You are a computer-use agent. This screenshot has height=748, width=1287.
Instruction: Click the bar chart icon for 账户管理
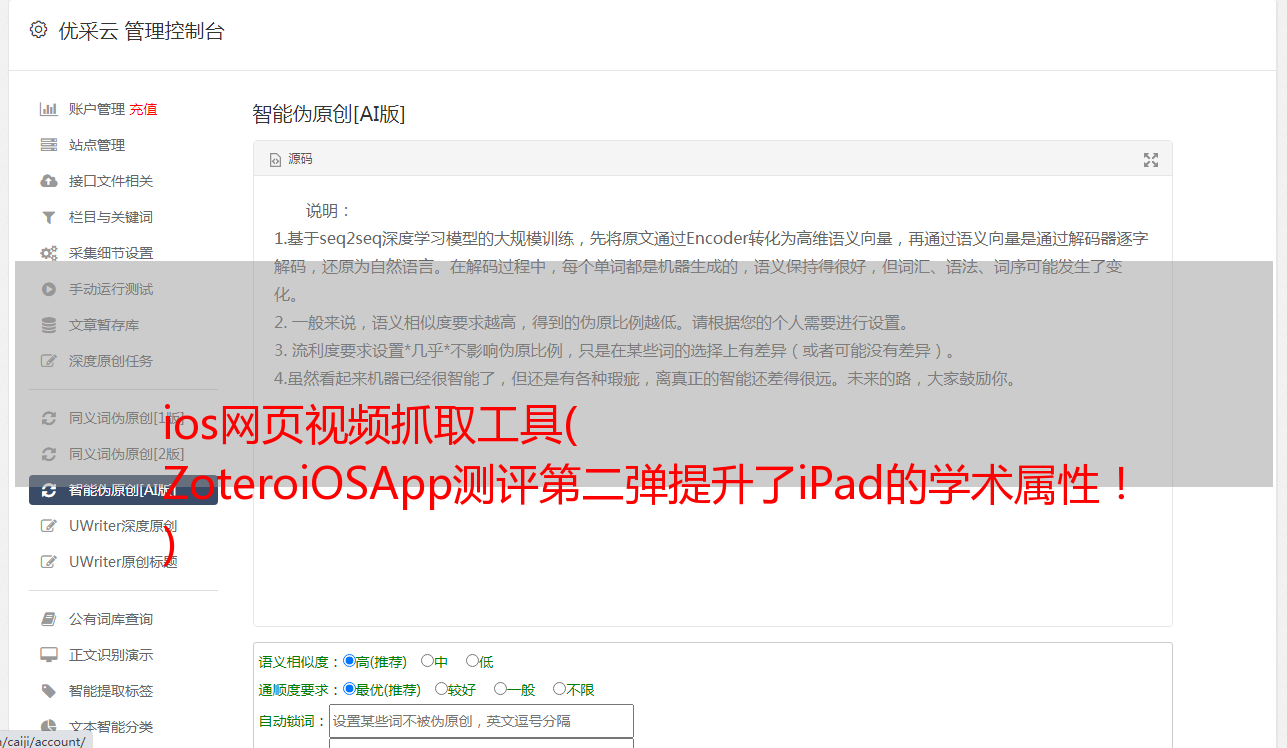[48, 109]
